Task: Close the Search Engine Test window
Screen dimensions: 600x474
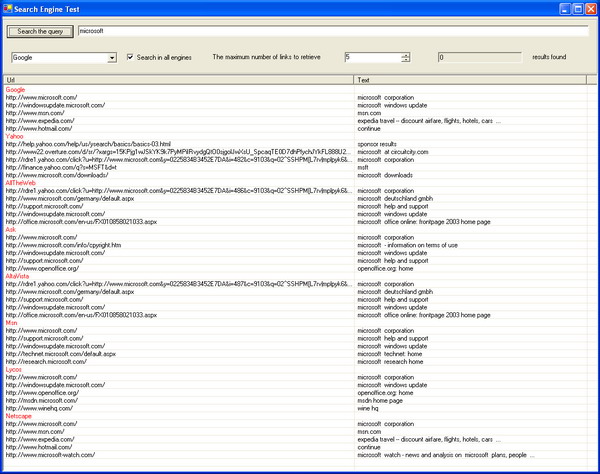Action: coord(591,9)
